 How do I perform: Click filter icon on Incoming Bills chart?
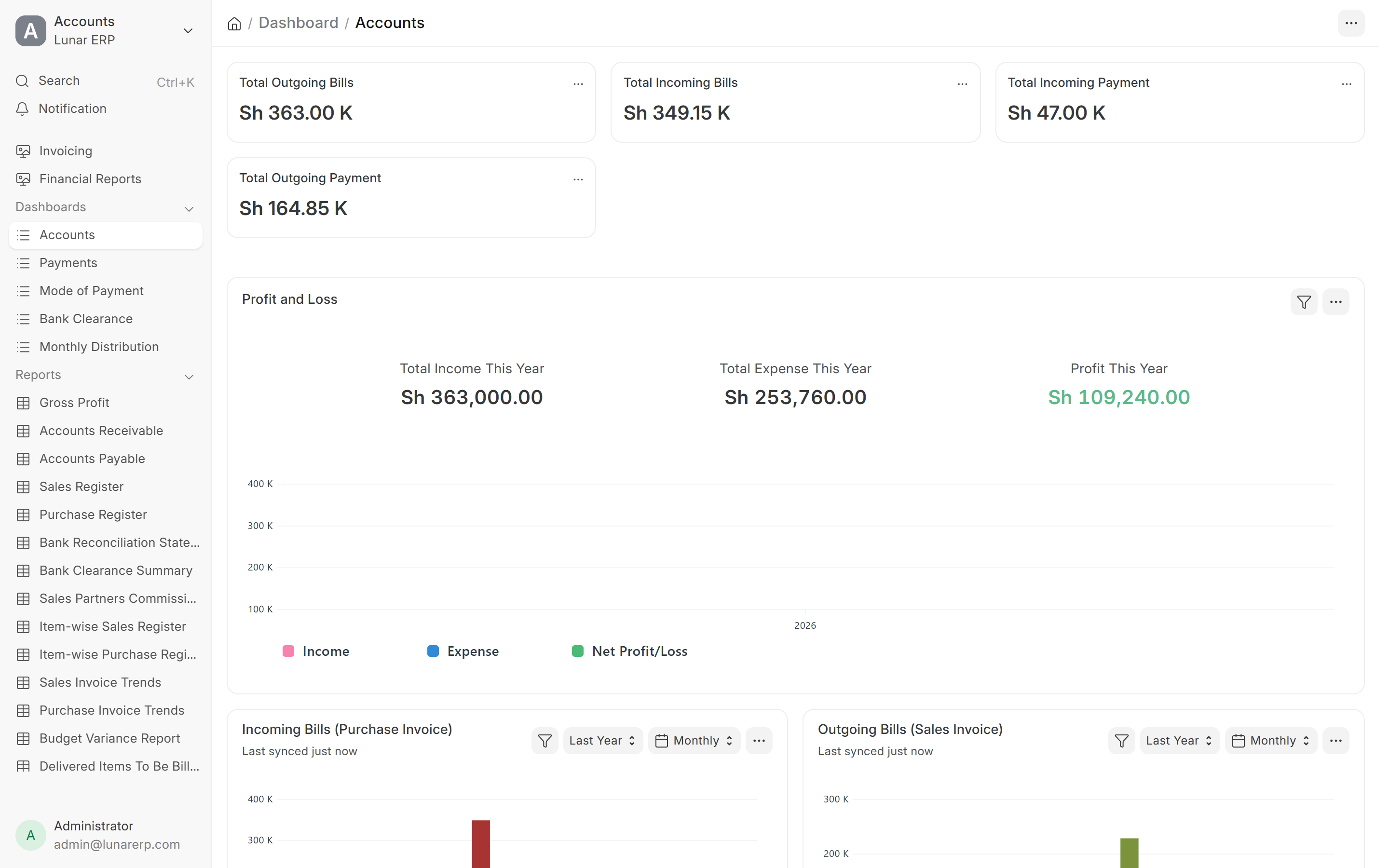click(545, 741)
